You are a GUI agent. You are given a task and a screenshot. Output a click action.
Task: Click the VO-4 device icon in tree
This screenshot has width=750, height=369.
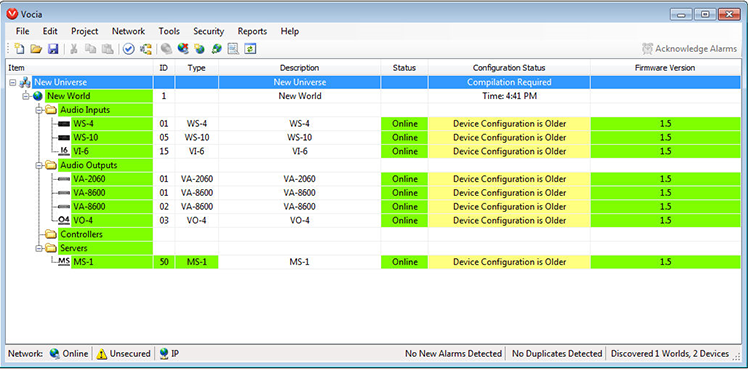click(x=64, y=221)
